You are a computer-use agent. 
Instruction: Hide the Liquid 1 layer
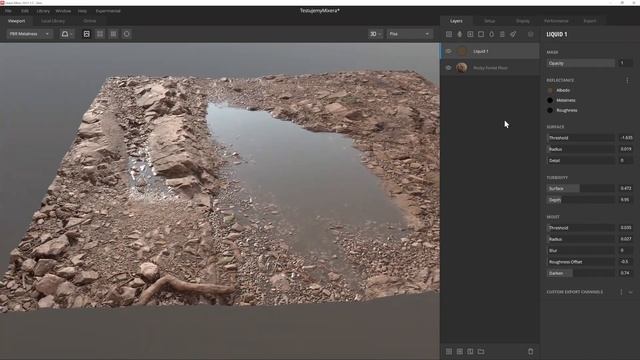[449, 51]
